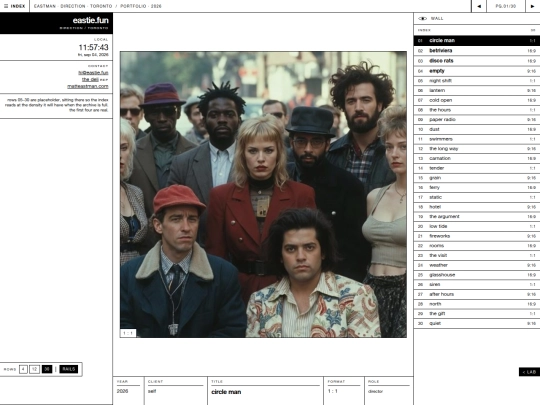
Task: Select index row 21 fireworks
Action: tap(477, 236)
